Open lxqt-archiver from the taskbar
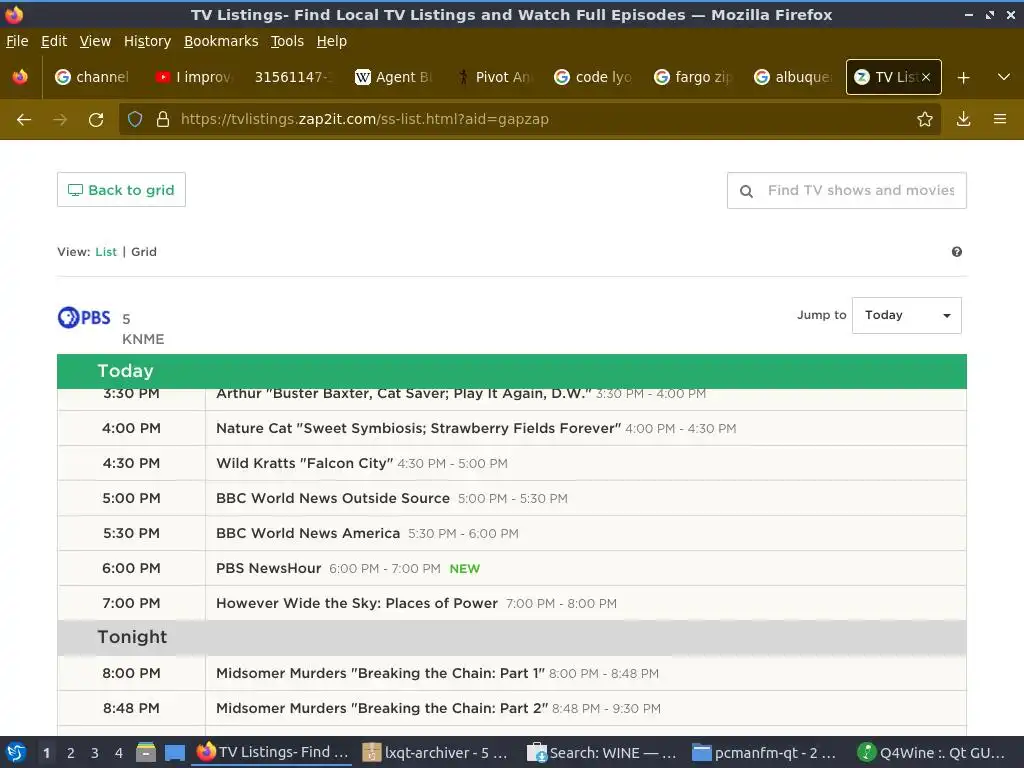This screenshot has width=1024, height=768. click(436, 753)
